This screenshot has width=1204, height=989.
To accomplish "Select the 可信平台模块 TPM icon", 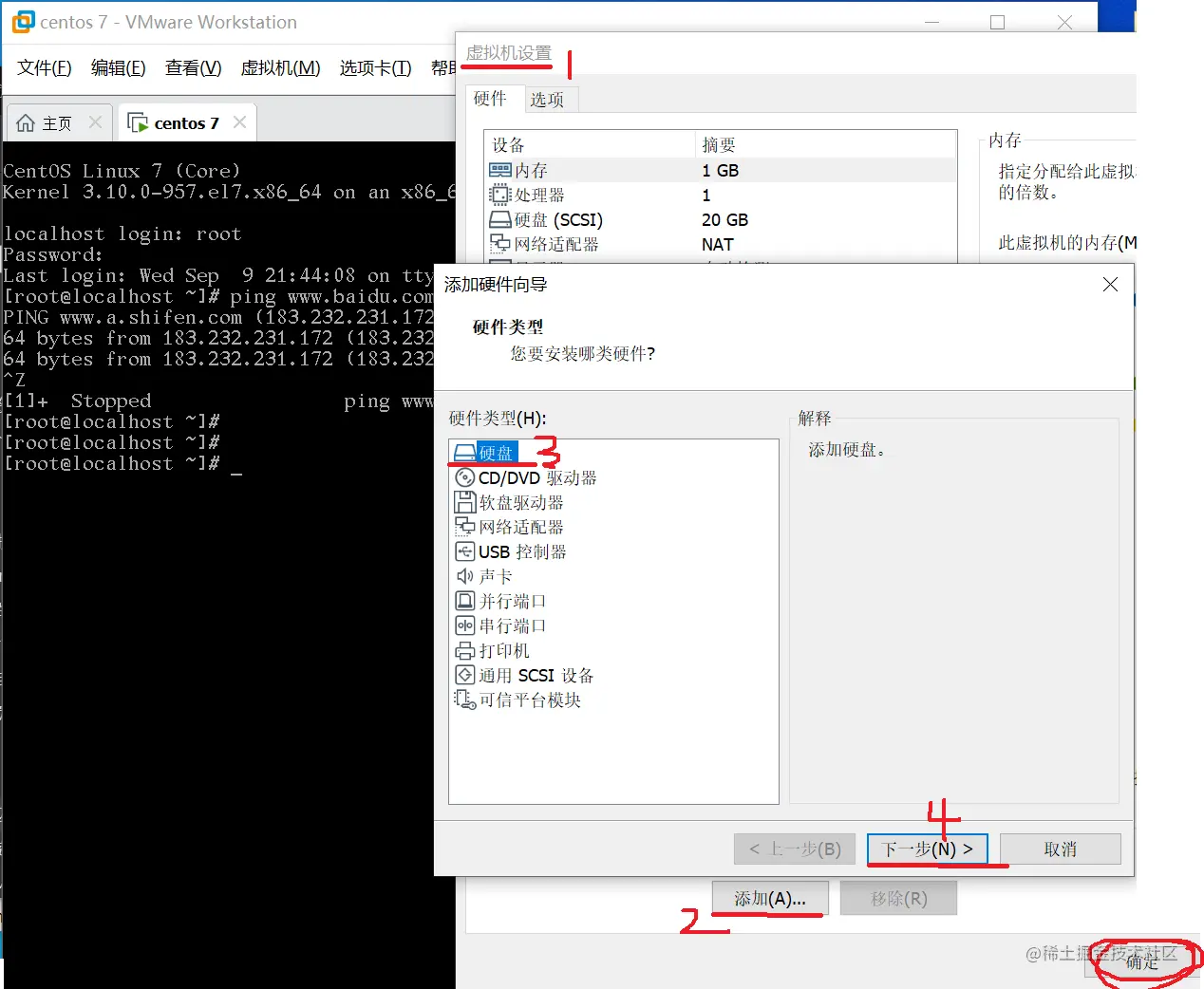I will (465, 700).
